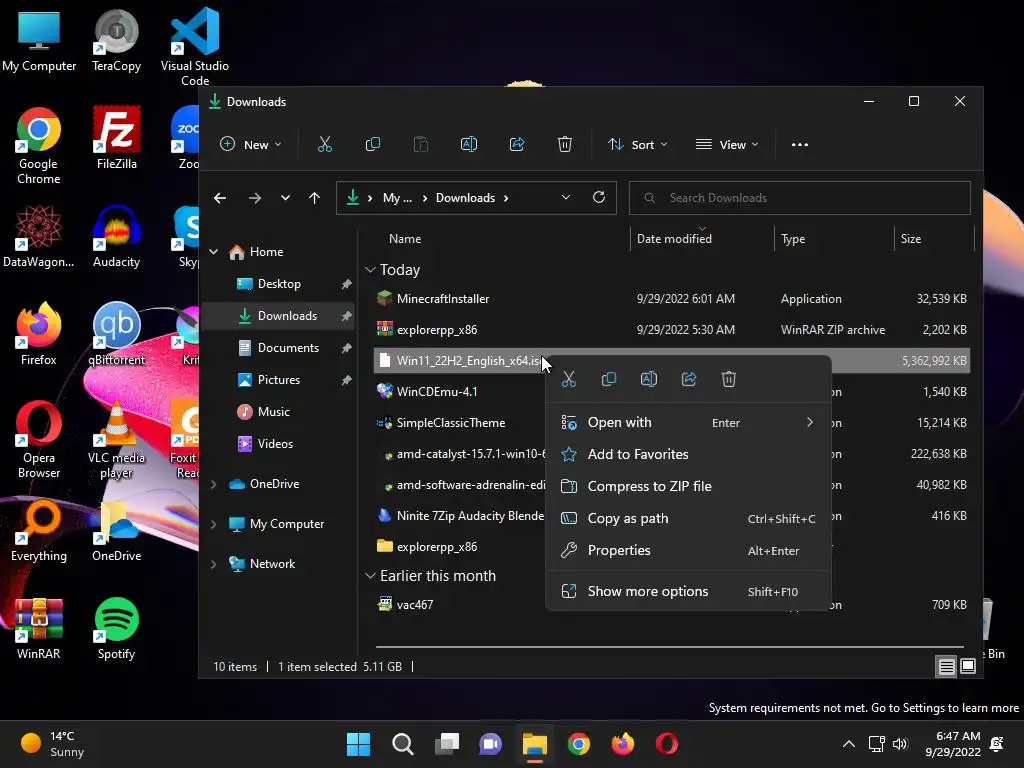Select MinecraftInstaller file
The width and height of the screenshot is (1024, 768).
pos(671,299)
